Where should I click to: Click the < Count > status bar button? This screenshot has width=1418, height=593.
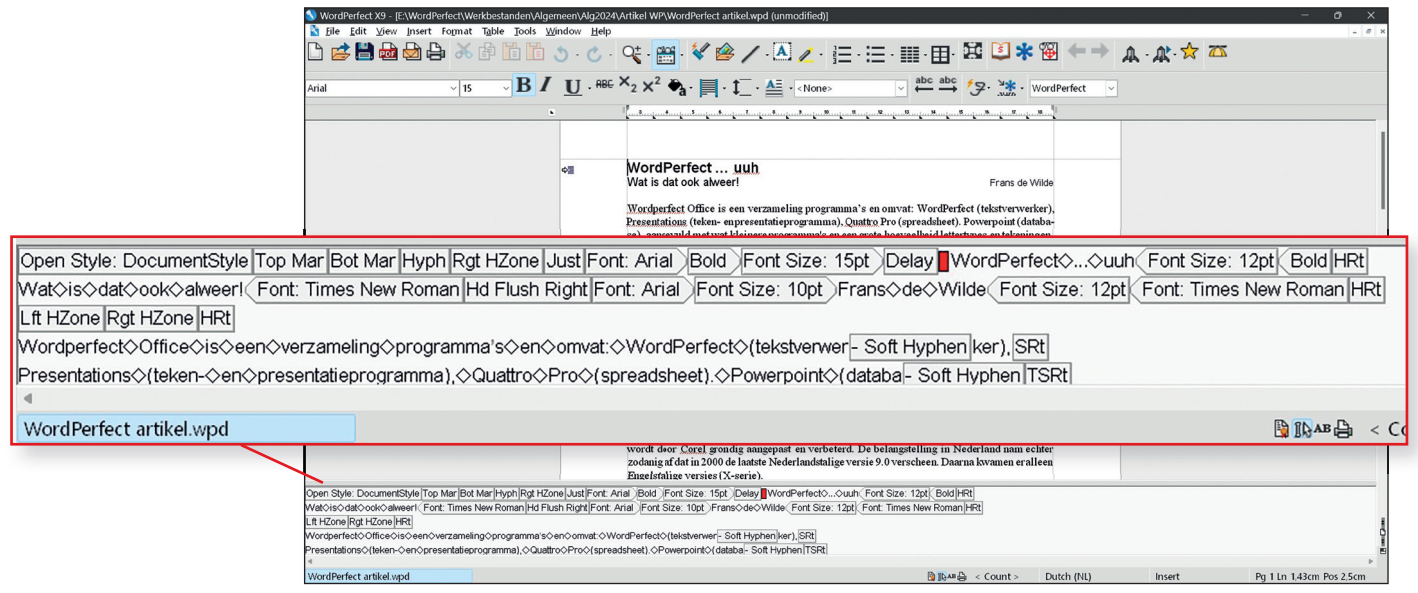(997, 577)
